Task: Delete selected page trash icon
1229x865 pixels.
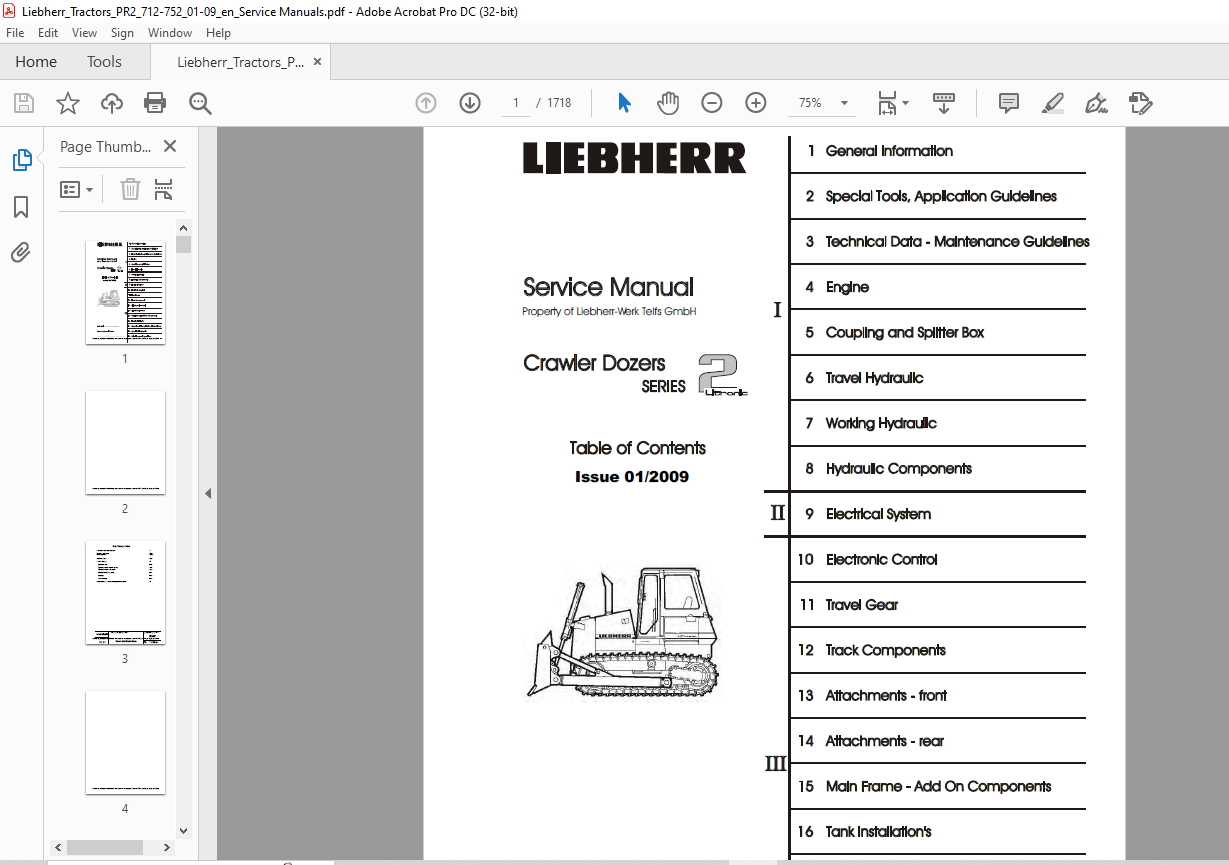Action: 130,189
